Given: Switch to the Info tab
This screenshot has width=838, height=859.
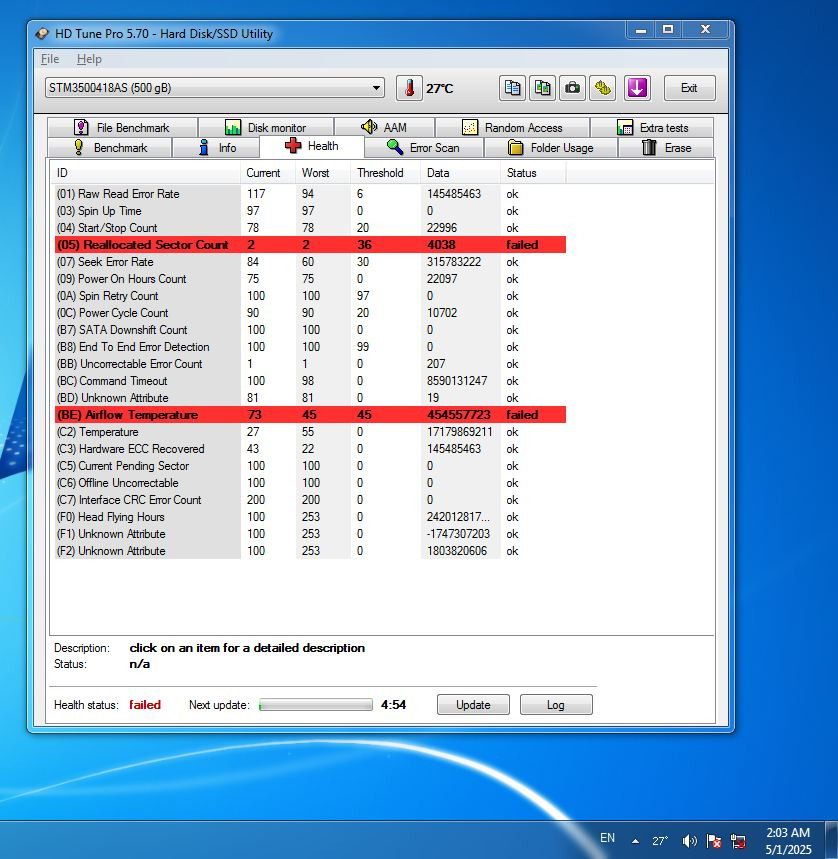Looking at the screenshot, I should pyautogui.click(x=216, y=148).
